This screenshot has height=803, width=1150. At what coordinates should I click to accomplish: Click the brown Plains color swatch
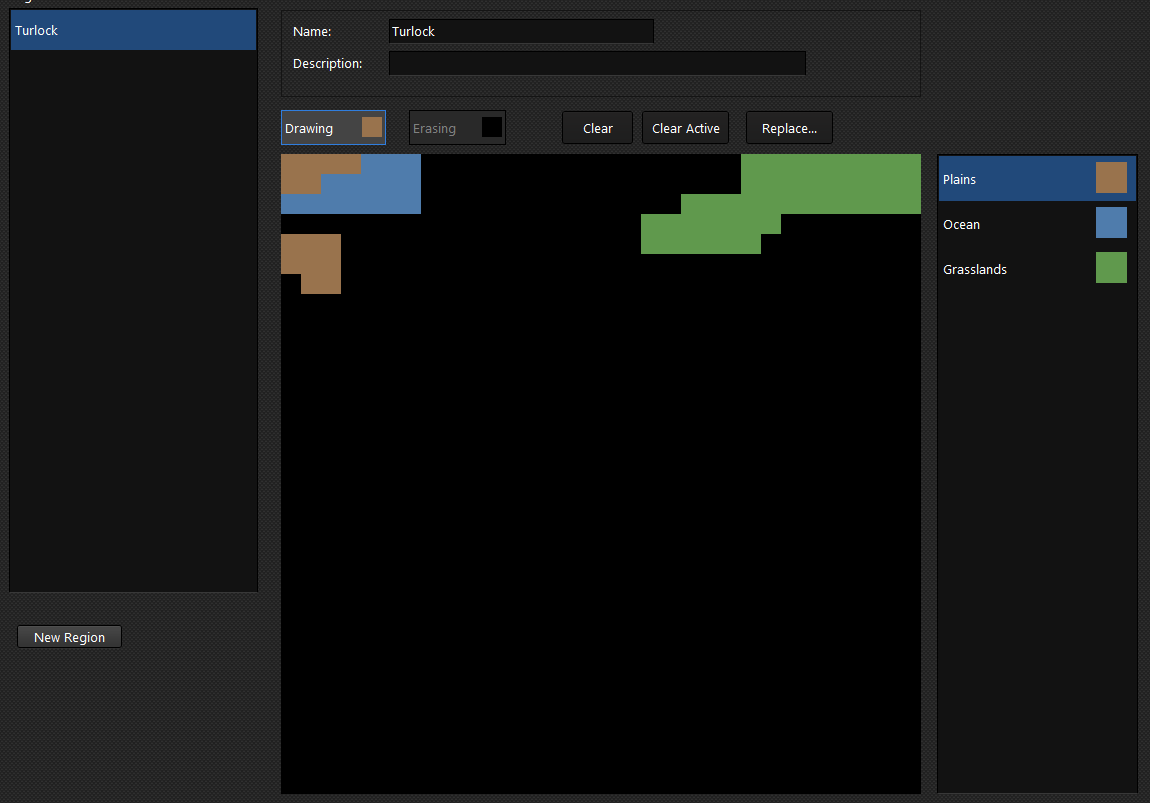pos(1111,177)
